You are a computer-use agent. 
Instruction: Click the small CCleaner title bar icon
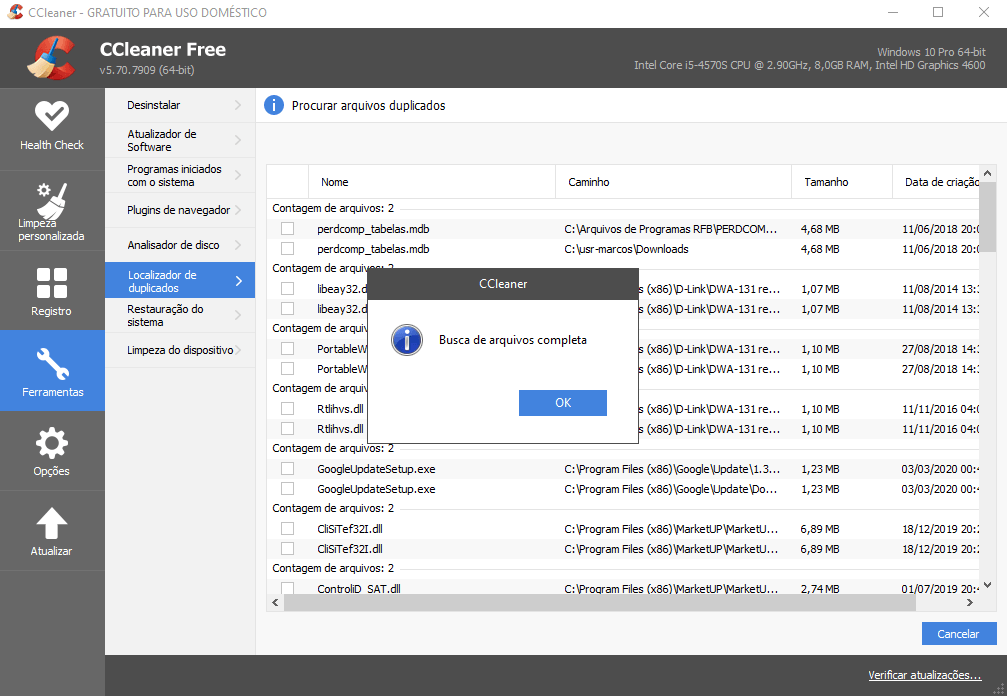(15, 12)
